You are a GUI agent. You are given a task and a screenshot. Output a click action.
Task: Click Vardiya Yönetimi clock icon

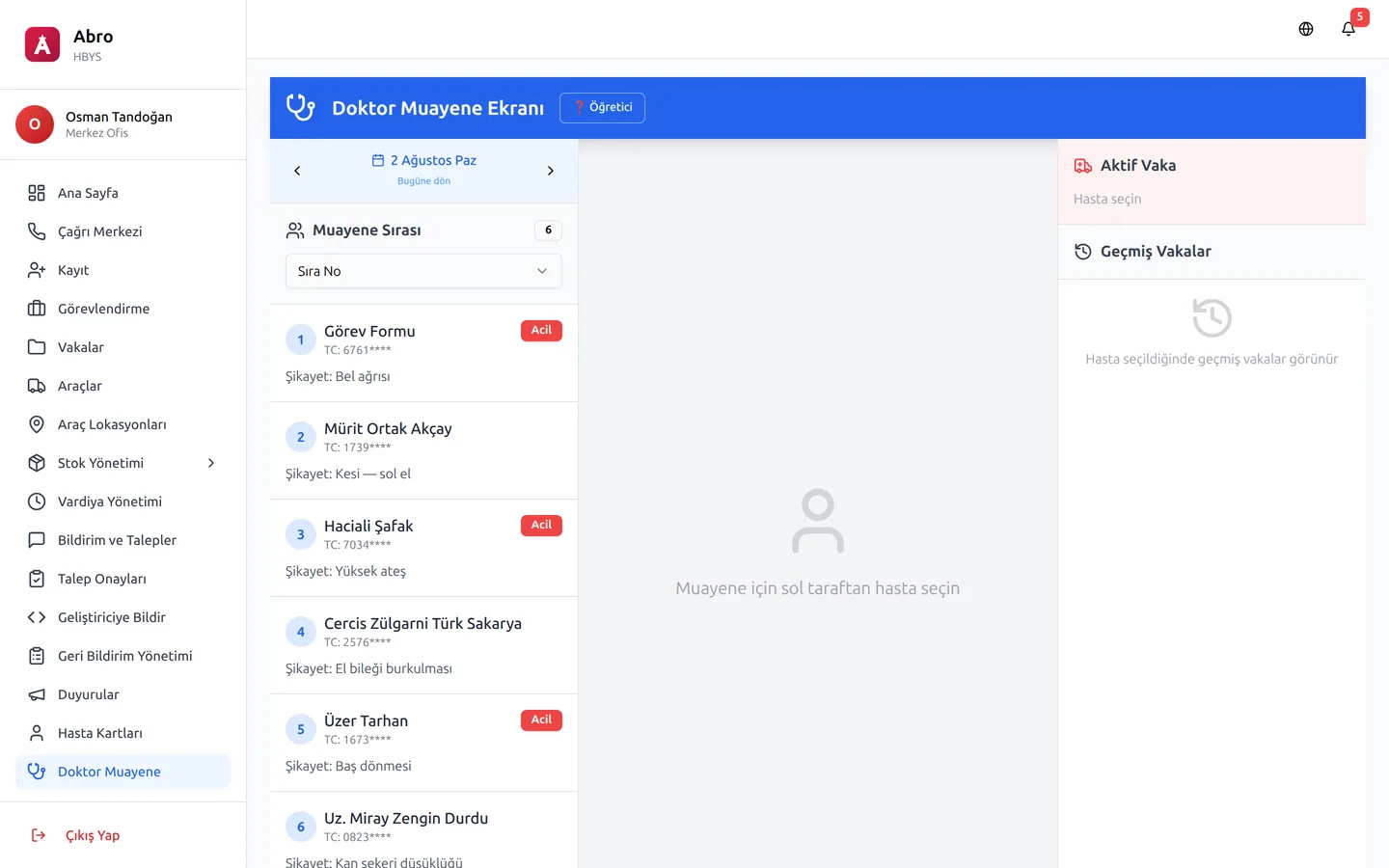pyautogui.click(x=37, y=502)
